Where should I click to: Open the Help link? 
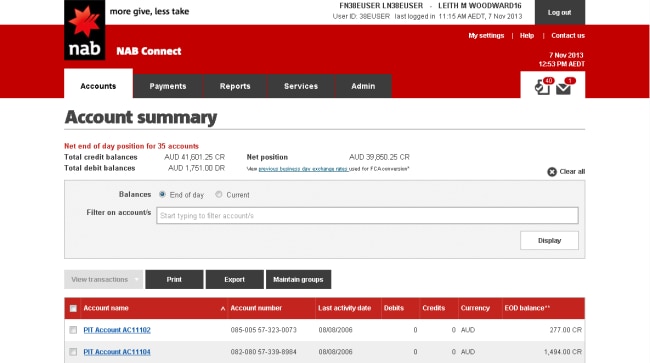click(x=527, y=36)
